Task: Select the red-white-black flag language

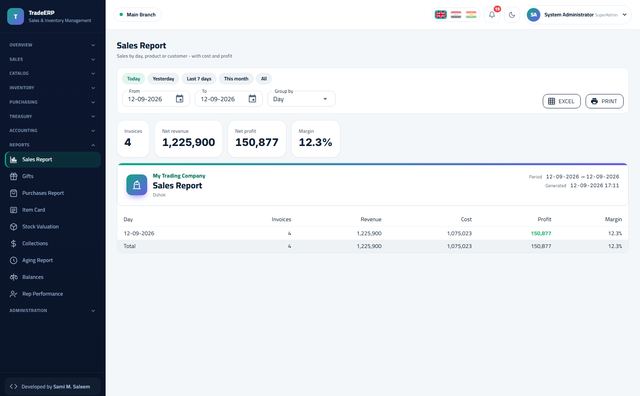Action: pyautogui.click(x=456, y=15)
